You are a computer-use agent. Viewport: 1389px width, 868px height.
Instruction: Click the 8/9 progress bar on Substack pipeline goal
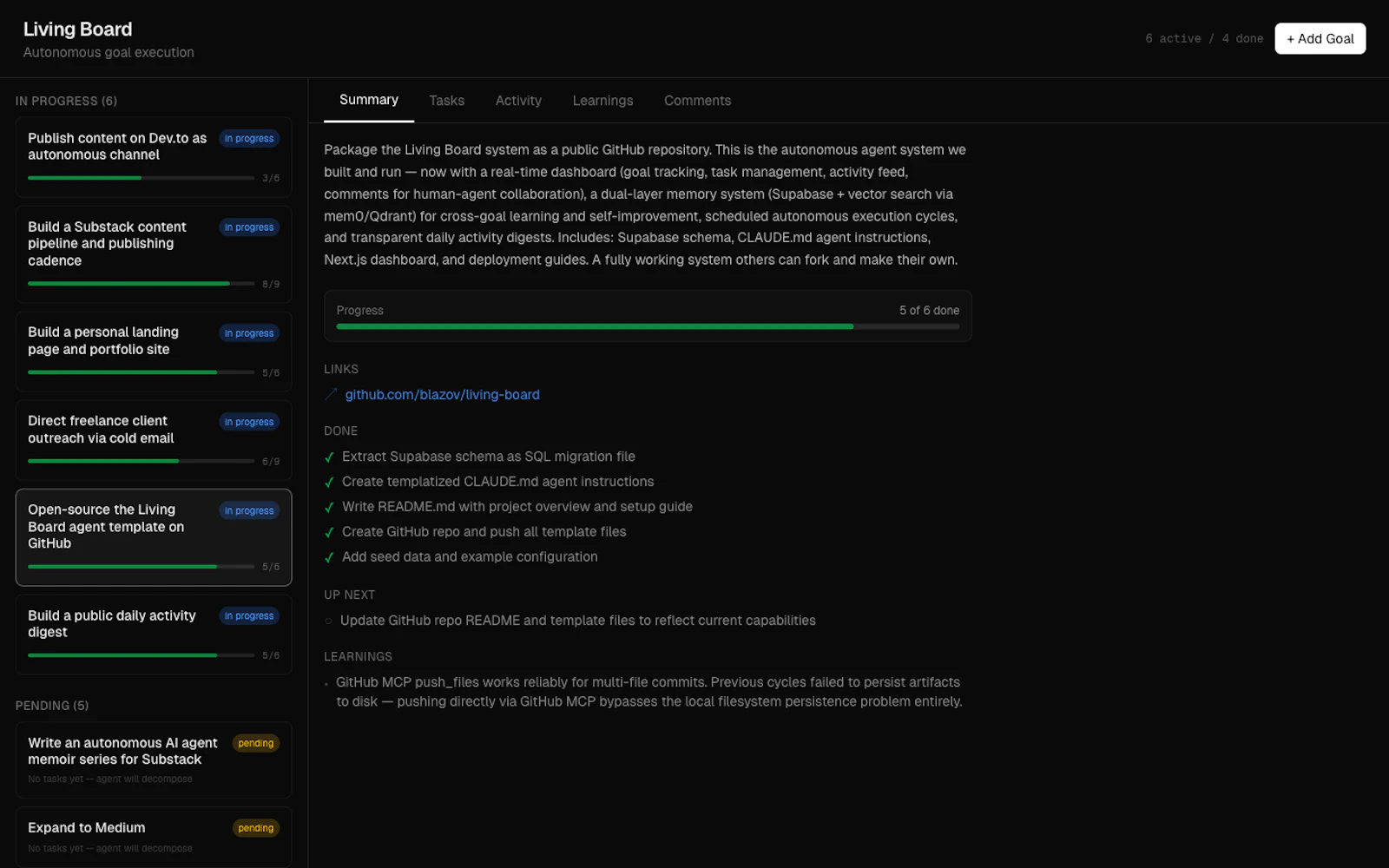pos(141,284)
